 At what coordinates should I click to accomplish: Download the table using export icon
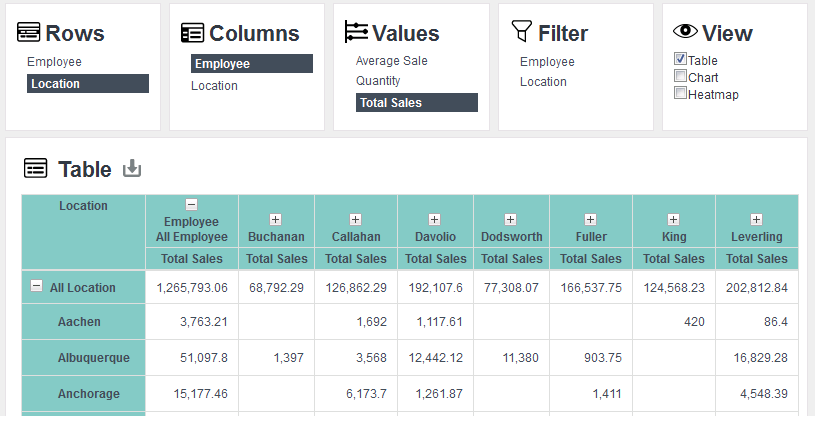(x=132, y=168)
